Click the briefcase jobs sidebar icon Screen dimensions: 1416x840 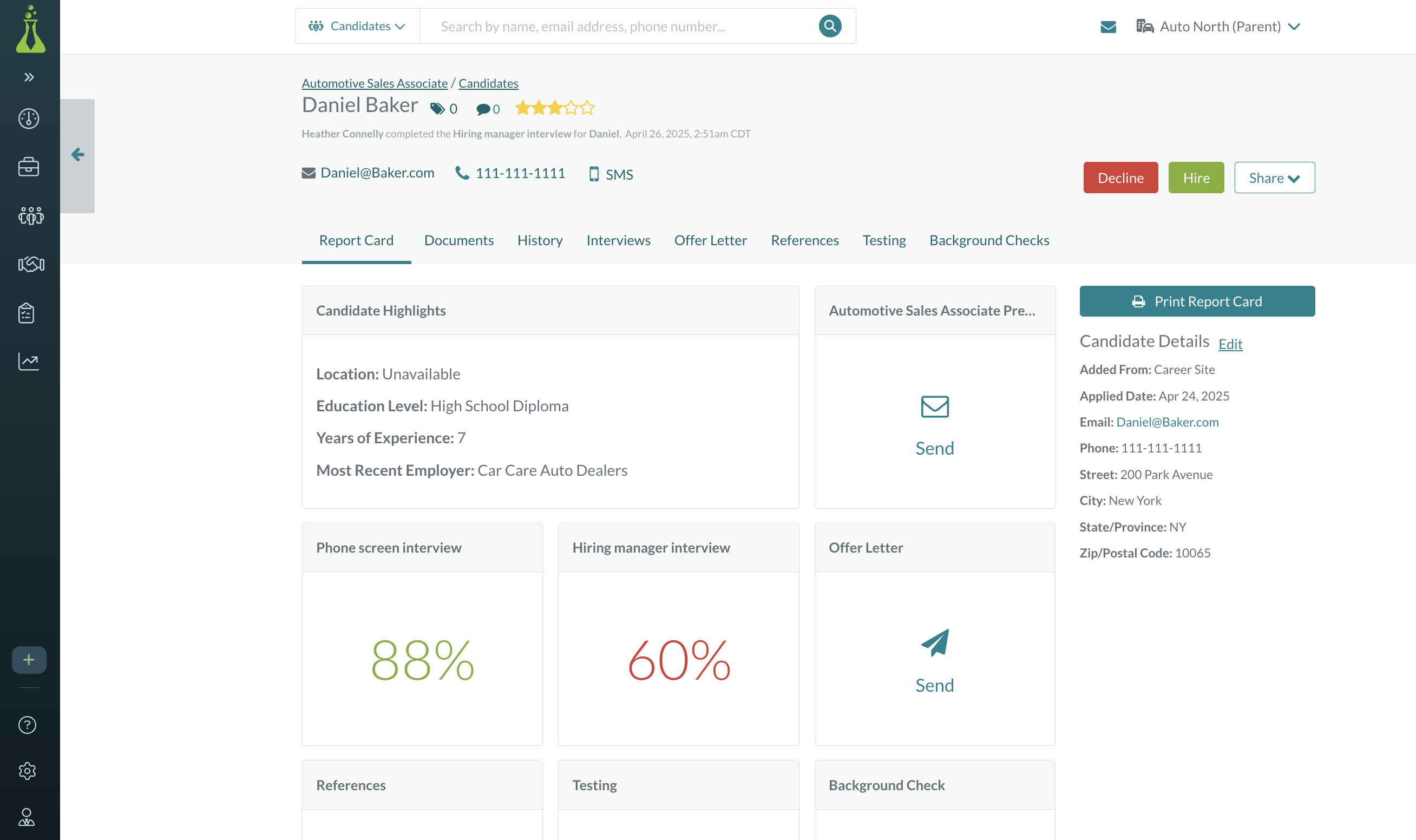28,167
